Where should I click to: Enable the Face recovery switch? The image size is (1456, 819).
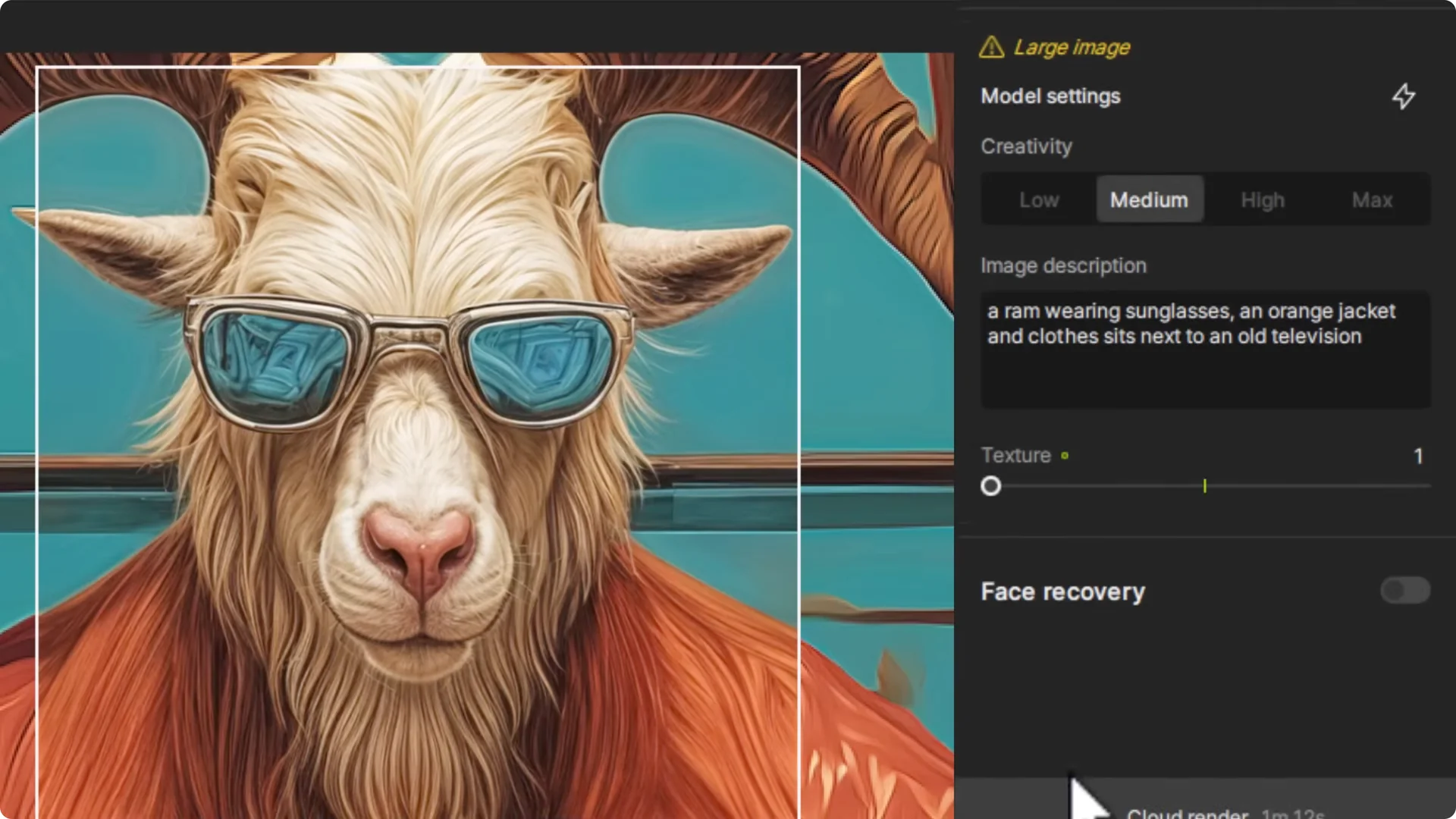[x=1404, y=591]
